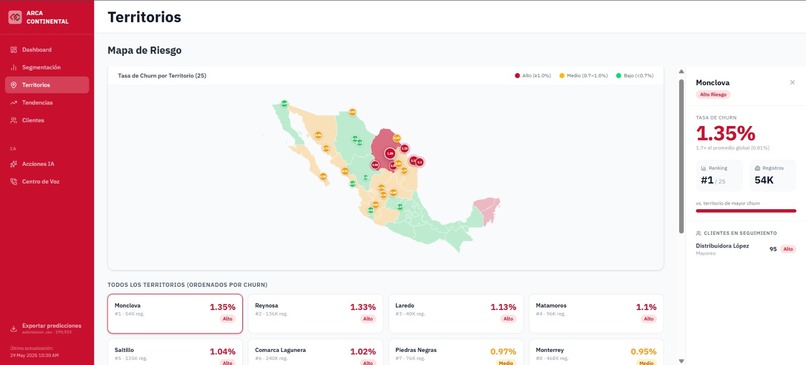Click the red Alto legend dot

[x=517, y=76]
